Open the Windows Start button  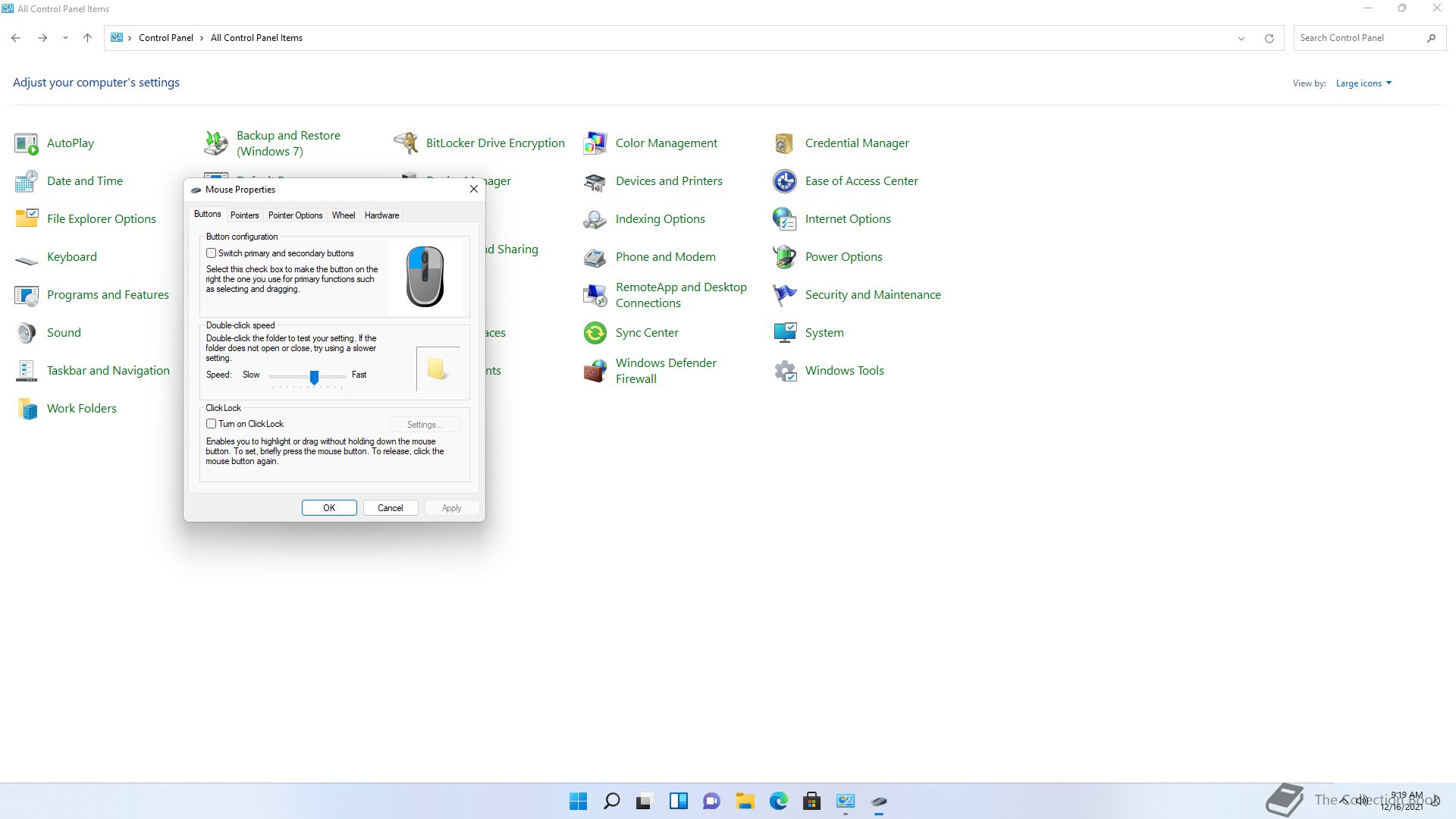point(578,802)
